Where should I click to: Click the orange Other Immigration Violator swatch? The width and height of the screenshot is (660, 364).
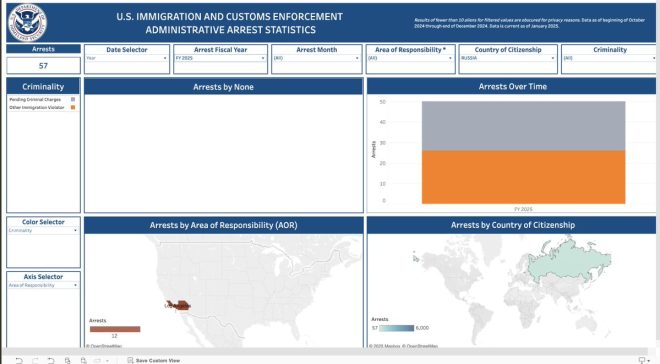(x=73, y=107)
